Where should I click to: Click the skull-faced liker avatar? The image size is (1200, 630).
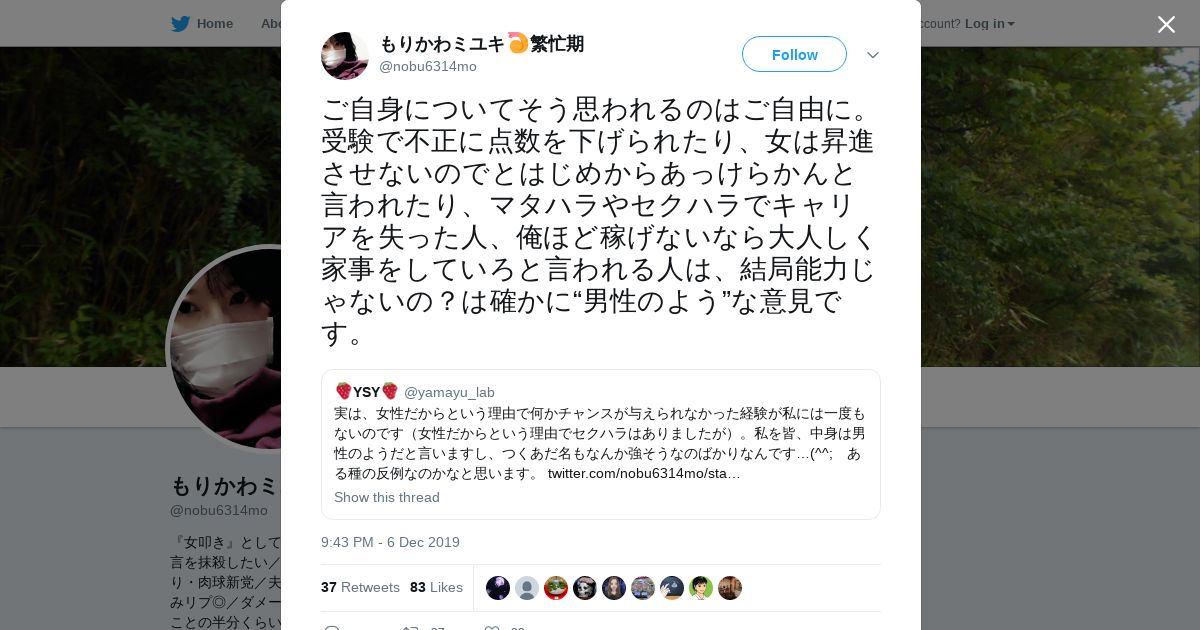[x=585, y=588]
